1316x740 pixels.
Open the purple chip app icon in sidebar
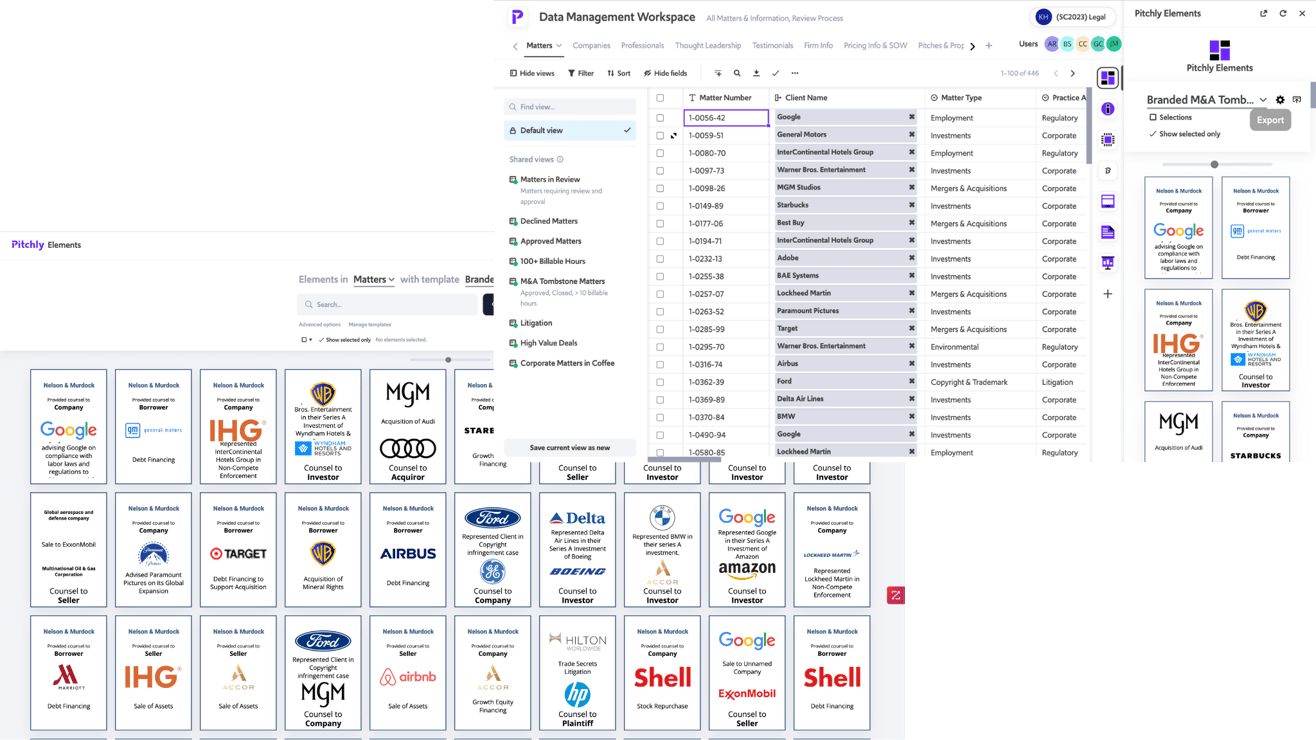point(1107,140)
